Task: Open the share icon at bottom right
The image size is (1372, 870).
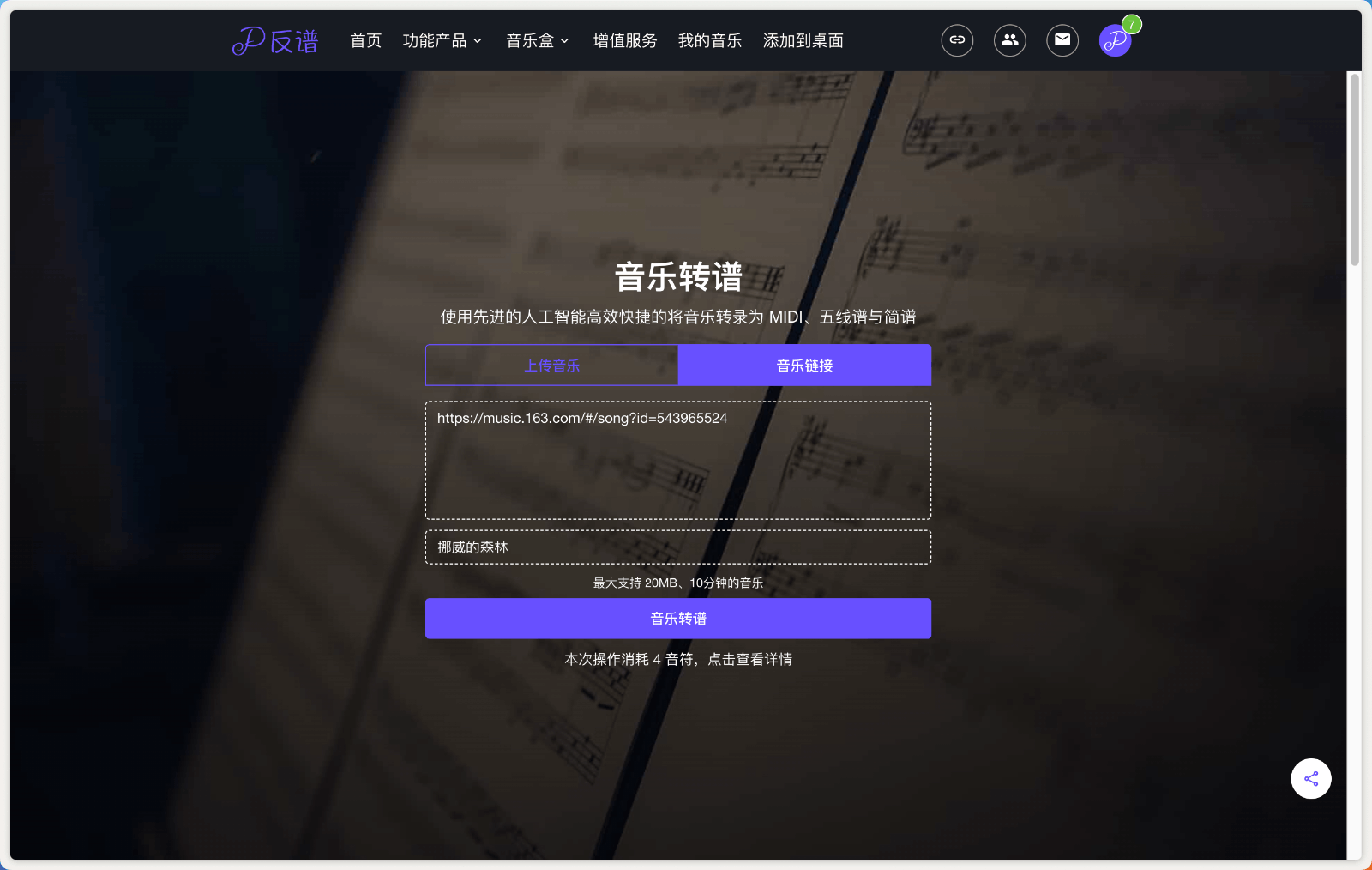Action: click(x=1310, y=778)
